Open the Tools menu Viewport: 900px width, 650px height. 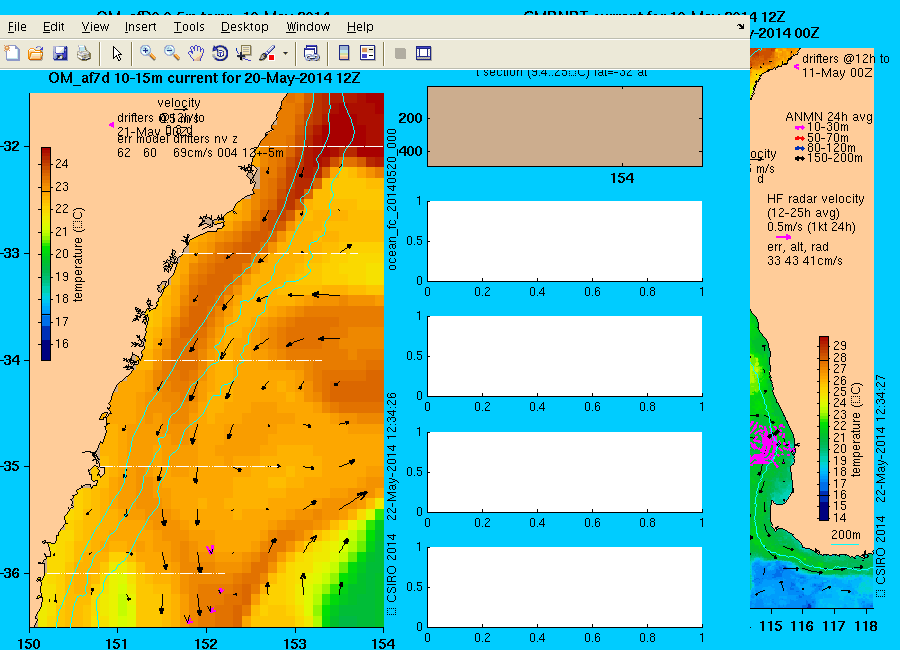(189, 27)
